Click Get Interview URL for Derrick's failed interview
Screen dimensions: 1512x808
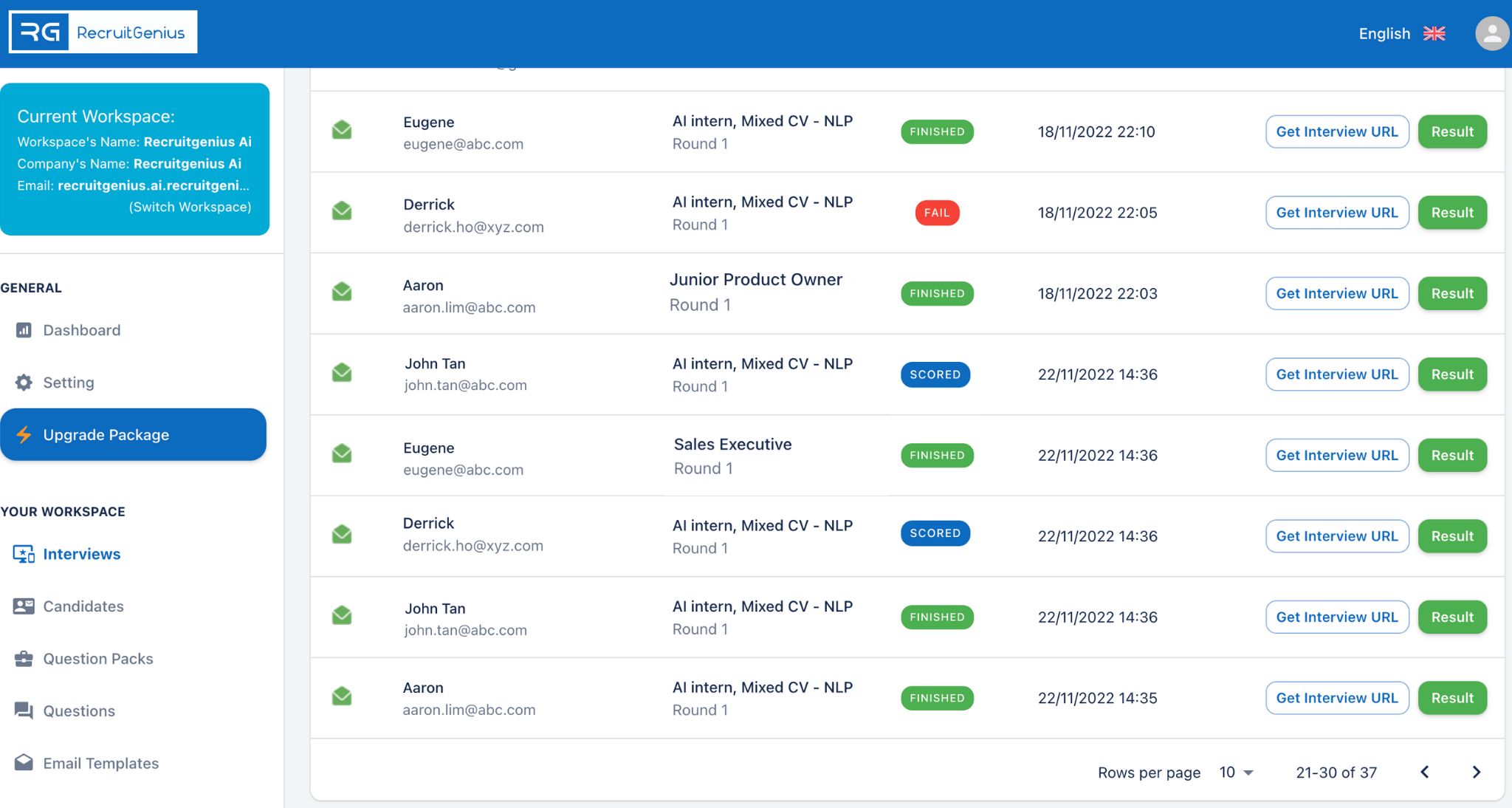click(x=1337, y=212)
